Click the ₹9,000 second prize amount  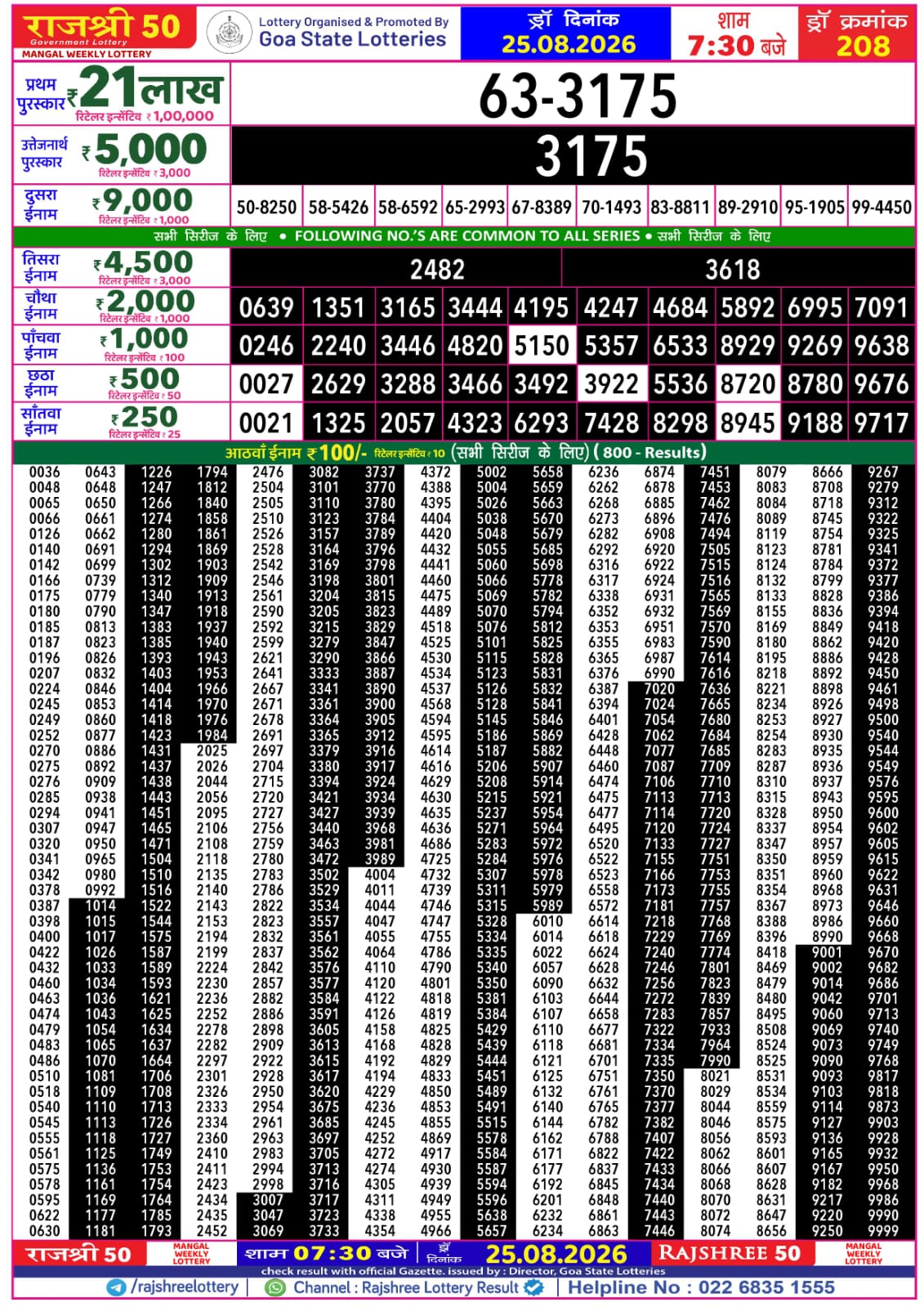[x=143, y=200]
